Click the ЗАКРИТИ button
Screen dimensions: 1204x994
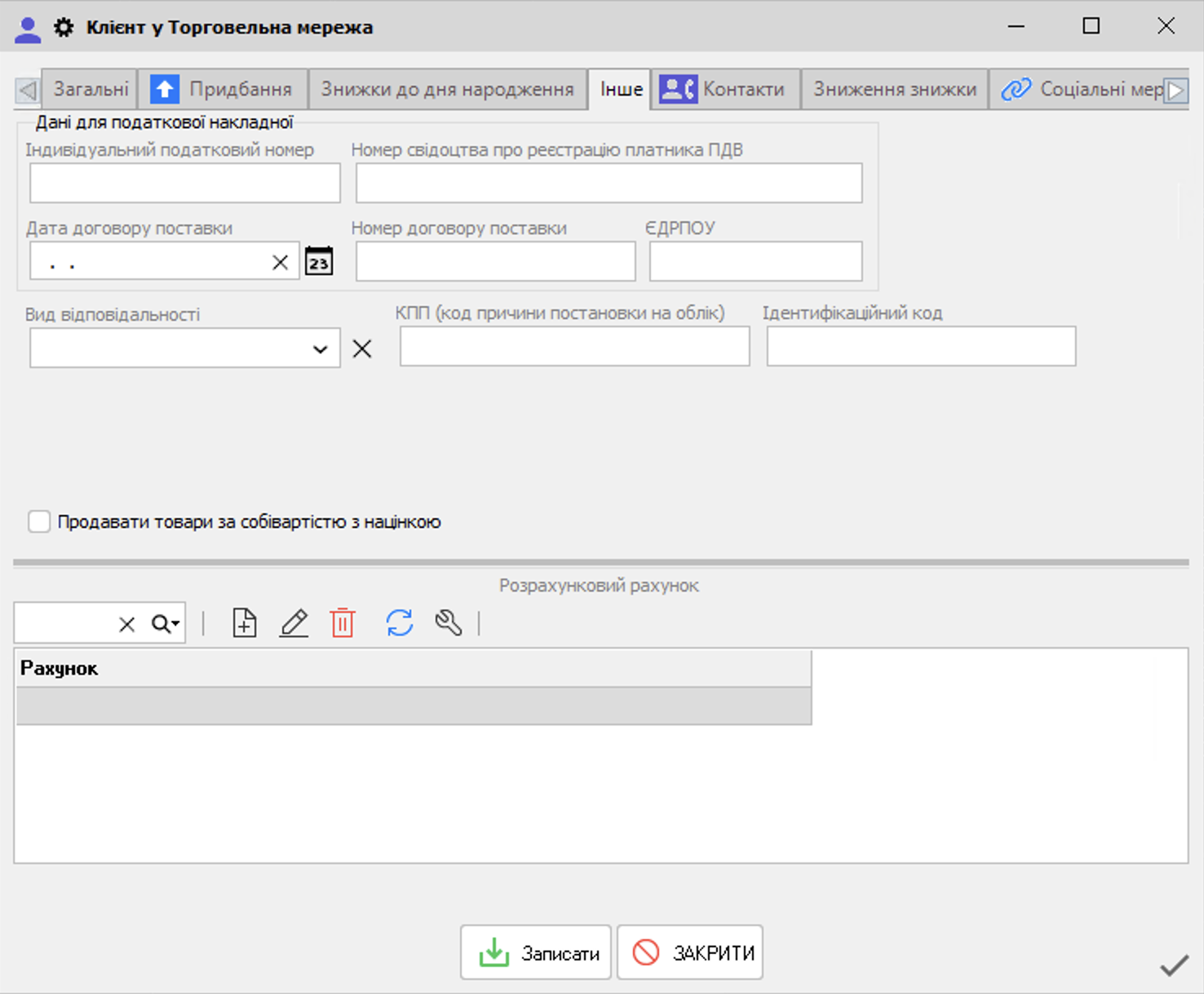[690, 952]
